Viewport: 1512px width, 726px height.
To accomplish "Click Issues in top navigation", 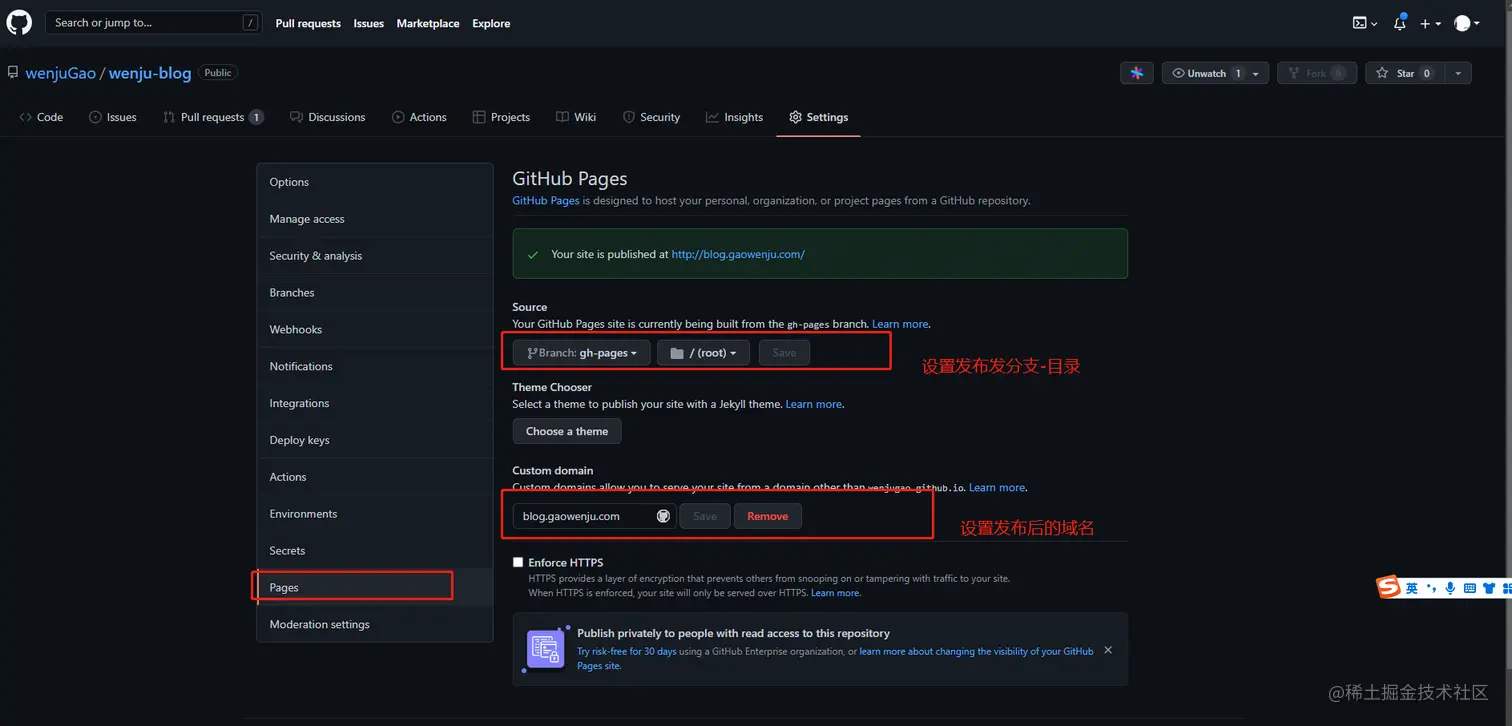I will 368,23.
